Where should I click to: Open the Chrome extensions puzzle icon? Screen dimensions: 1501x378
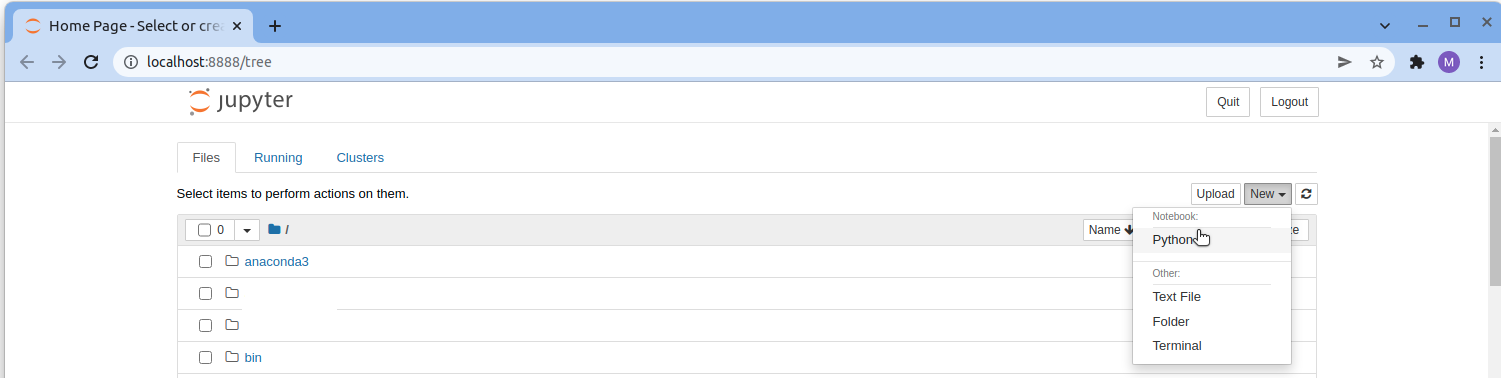click(1416, 62)
